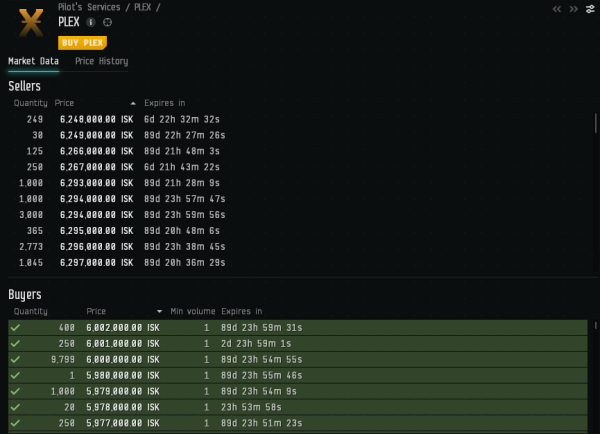Go back with the double-left arrow icon
Viewport: 600px width, 434px height.
(x=557, y=9)
